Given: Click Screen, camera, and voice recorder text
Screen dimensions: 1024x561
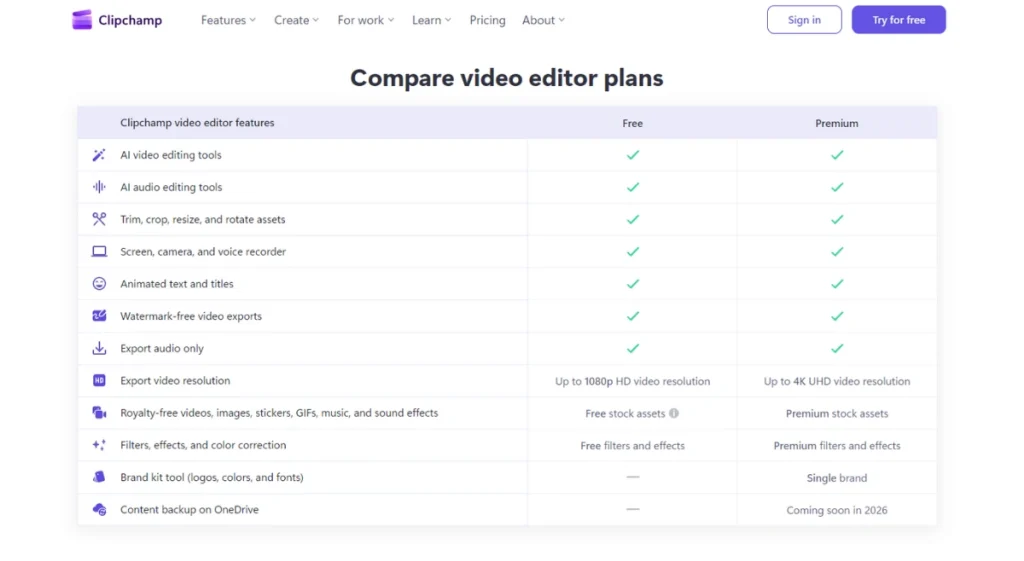Looking at the screenshot, I should pos(203,251).
